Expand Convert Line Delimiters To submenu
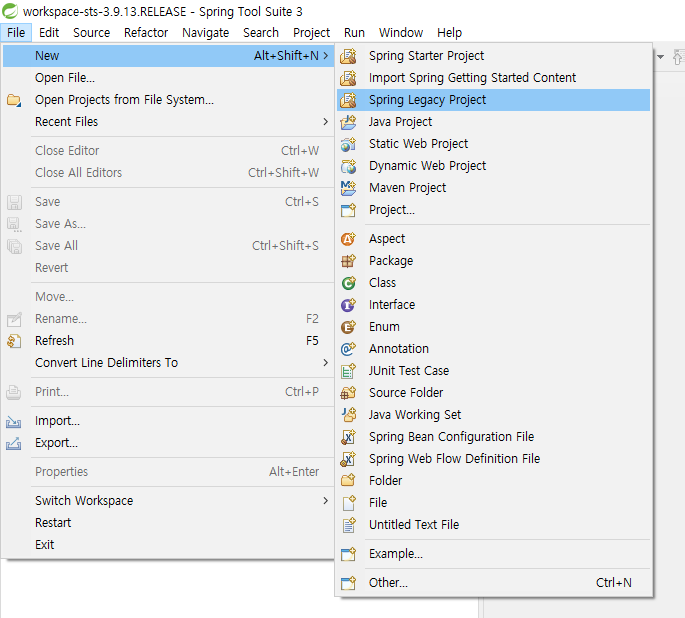 point(325,363)
